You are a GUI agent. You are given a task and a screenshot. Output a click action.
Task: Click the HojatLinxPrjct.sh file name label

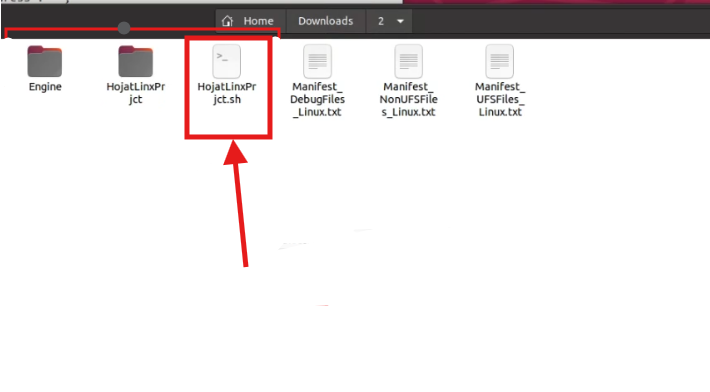click(x=227, y=93)
